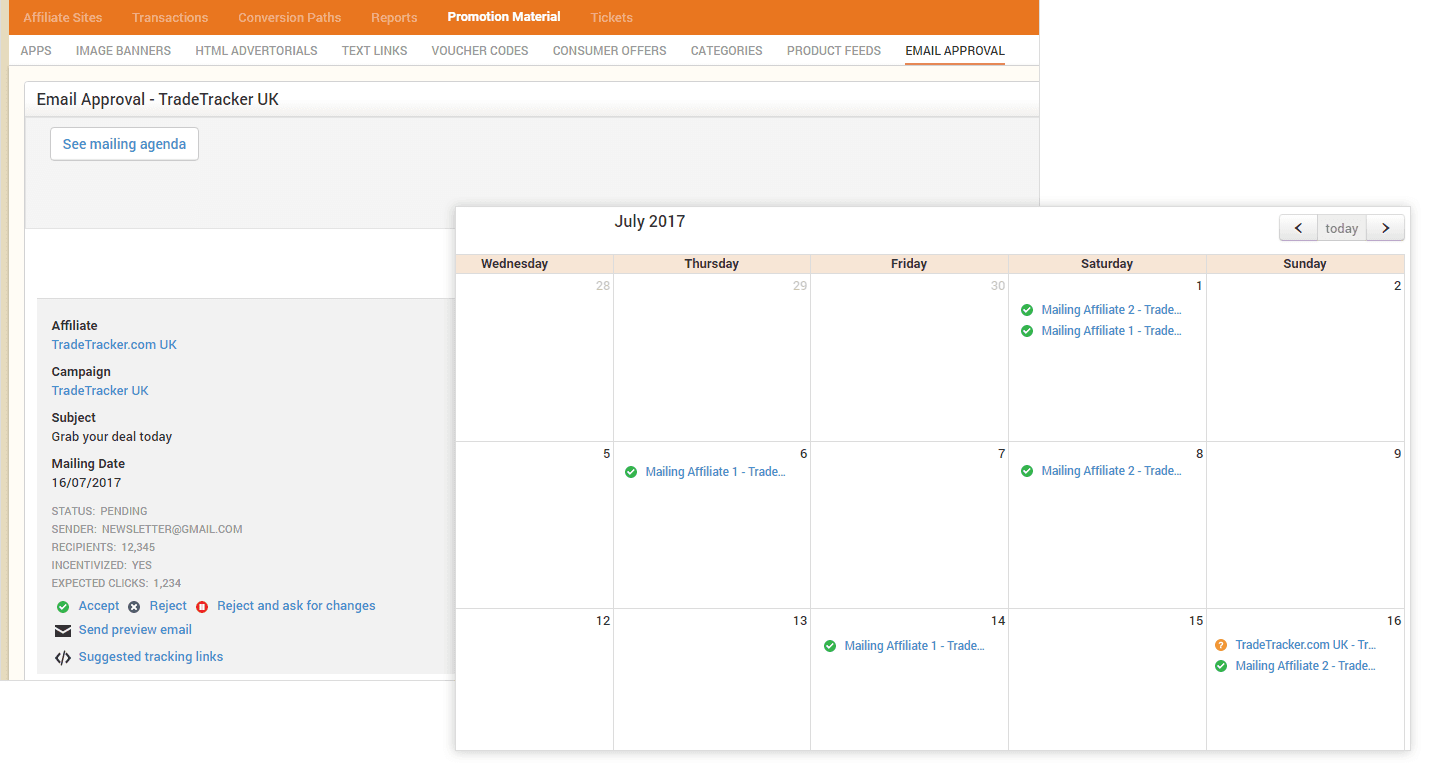
Task: Open the Conversion Paths menu
Action: click(290, 18)
